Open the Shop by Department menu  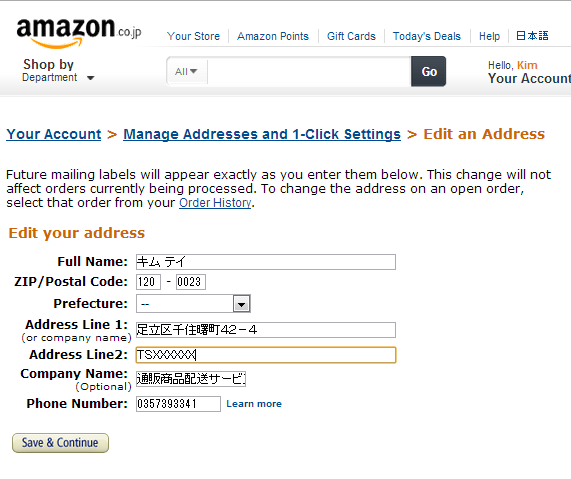point(58,71)
